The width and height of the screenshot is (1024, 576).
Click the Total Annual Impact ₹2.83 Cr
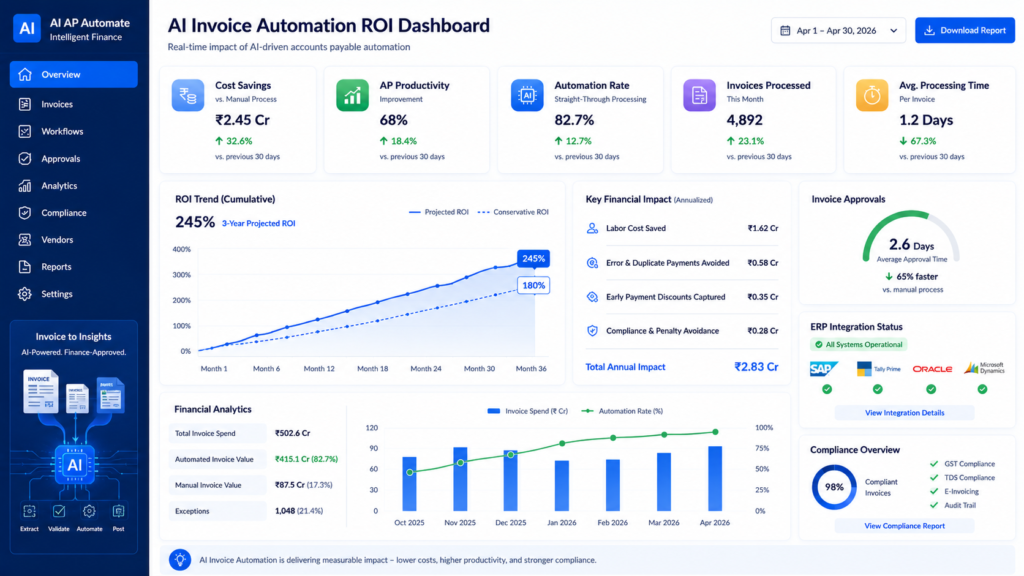tap(756, 367)
